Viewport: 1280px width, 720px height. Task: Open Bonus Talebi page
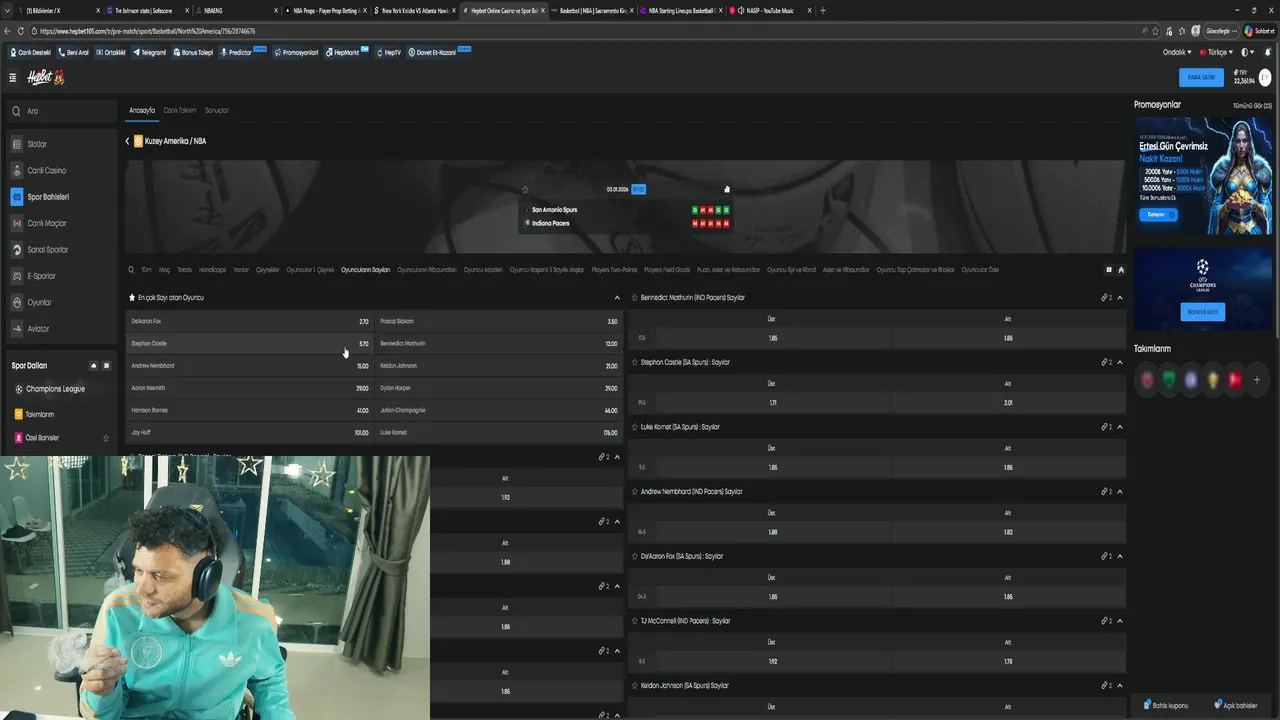[x=193, y=52]
